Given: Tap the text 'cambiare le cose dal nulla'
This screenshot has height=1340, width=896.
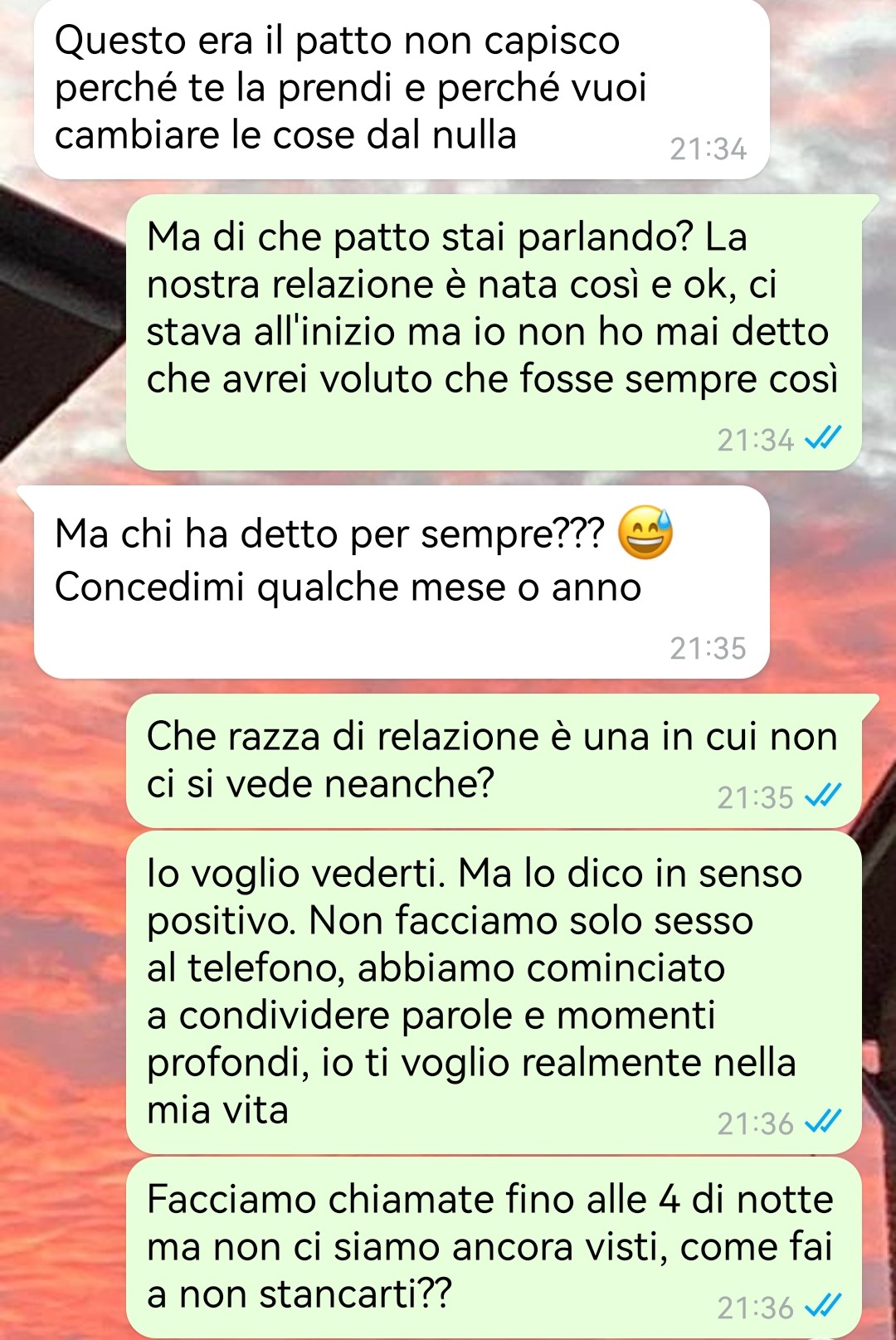Looking at the screenshot, I should coord(285,135).
